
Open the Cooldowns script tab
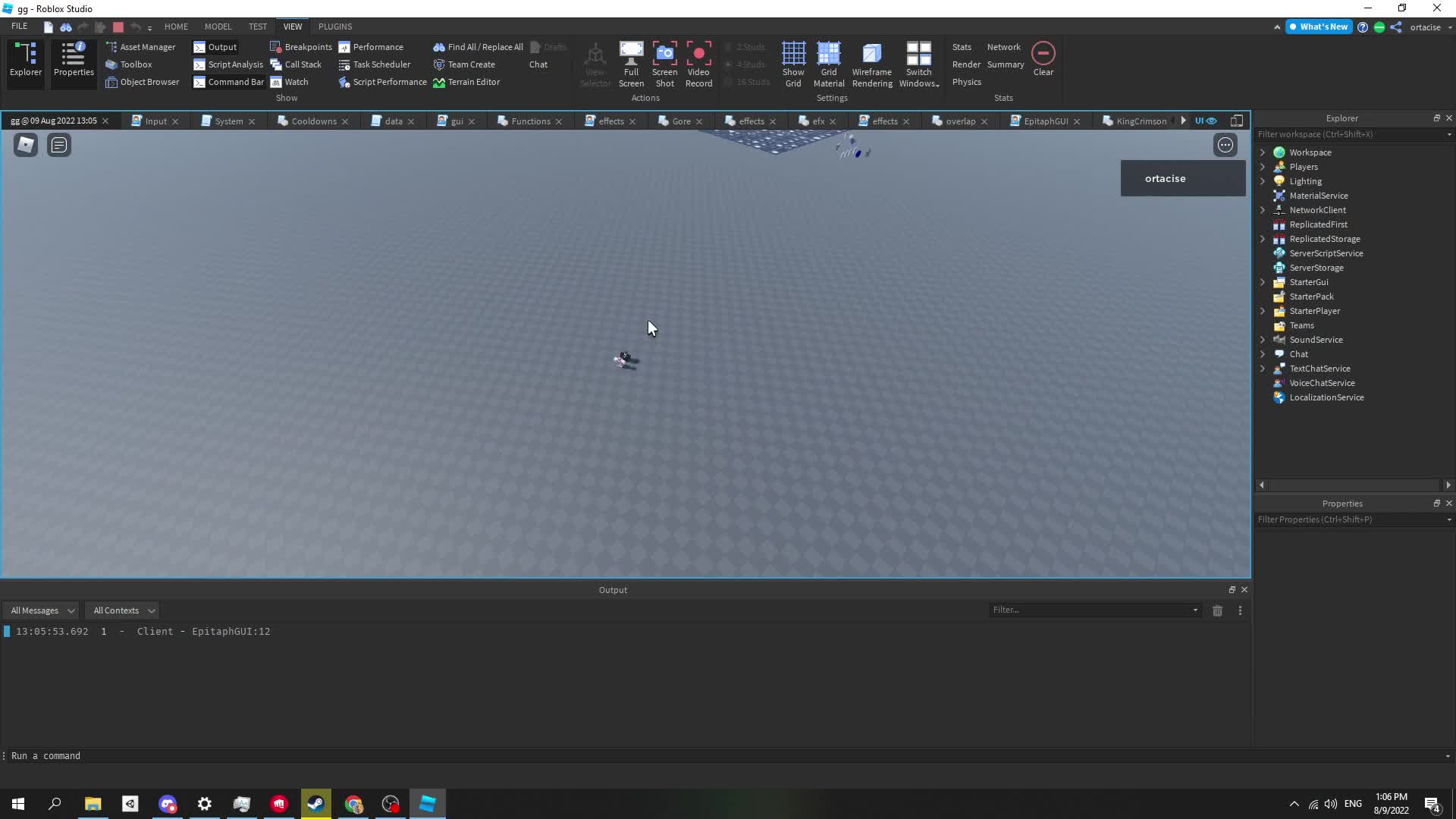point(313,121)
